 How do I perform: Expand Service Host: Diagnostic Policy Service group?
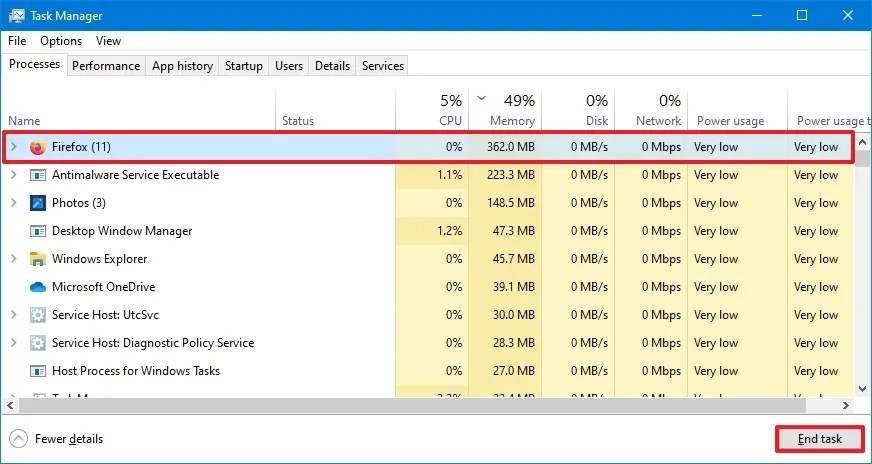[14, 342]
